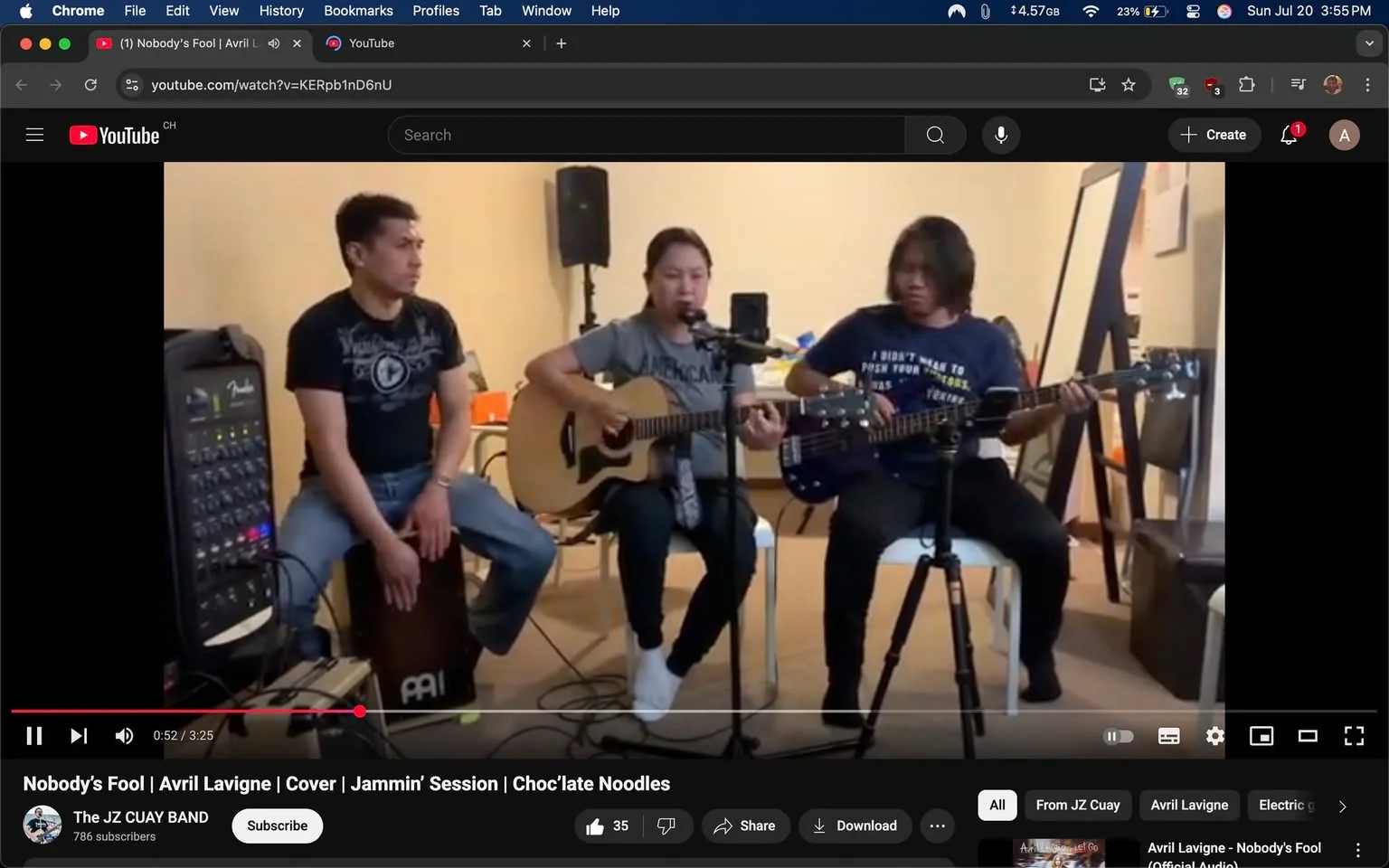Click the search magnifier button
Image resolution: width=1389 pixels, height=868 pixels.
(935, 135)
